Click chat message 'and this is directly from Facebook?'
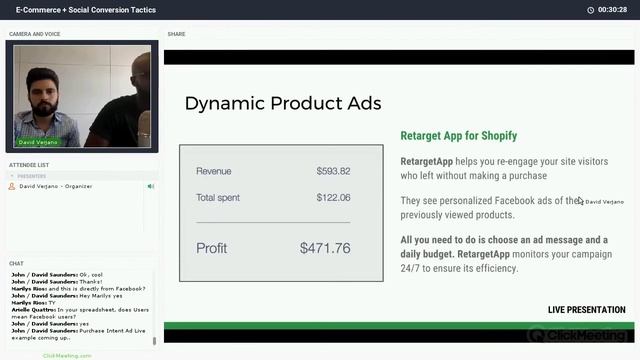This screenshot has height=360, width=640. click(x=97, y=289)
